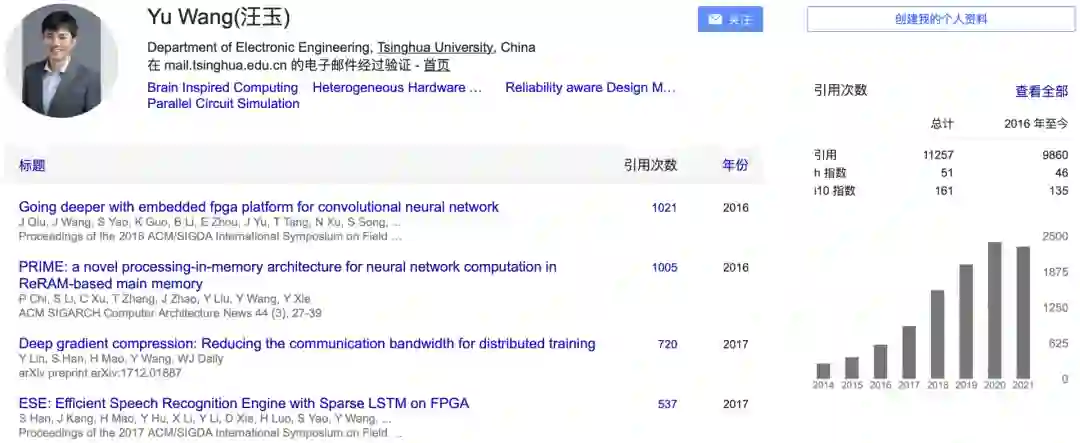
Task: Click the envelope icon on the follow button
Action: [715, 19]
